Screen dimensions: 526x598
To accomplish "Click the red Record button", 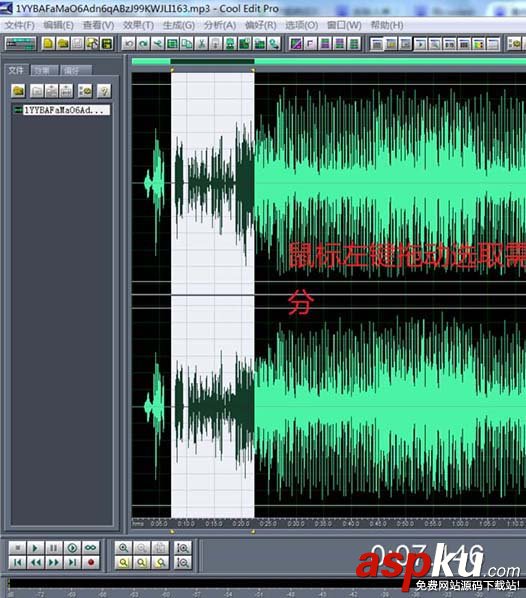I will point(91,562).
